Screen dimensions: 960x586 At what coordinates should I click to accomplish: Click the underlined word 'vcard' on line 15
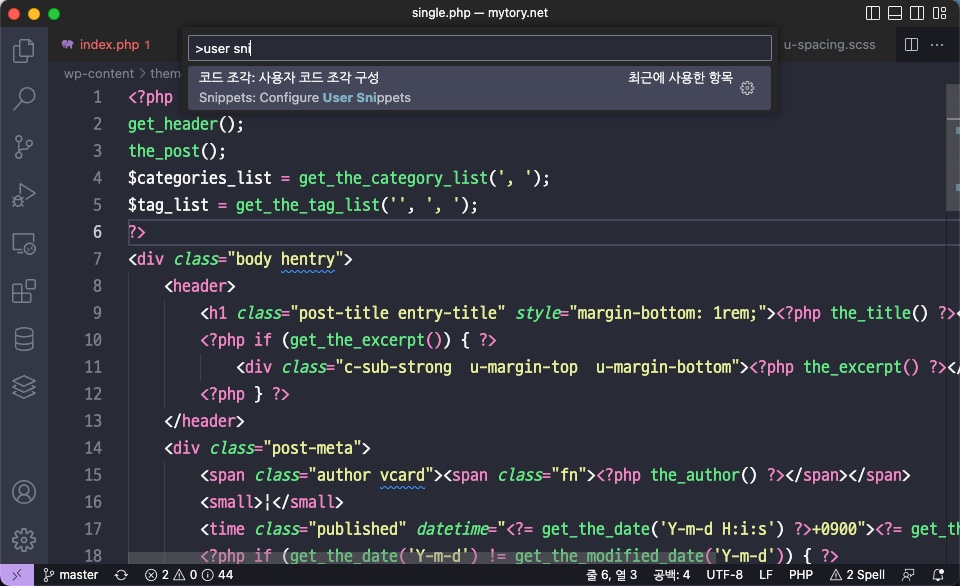tap(402, 475)
